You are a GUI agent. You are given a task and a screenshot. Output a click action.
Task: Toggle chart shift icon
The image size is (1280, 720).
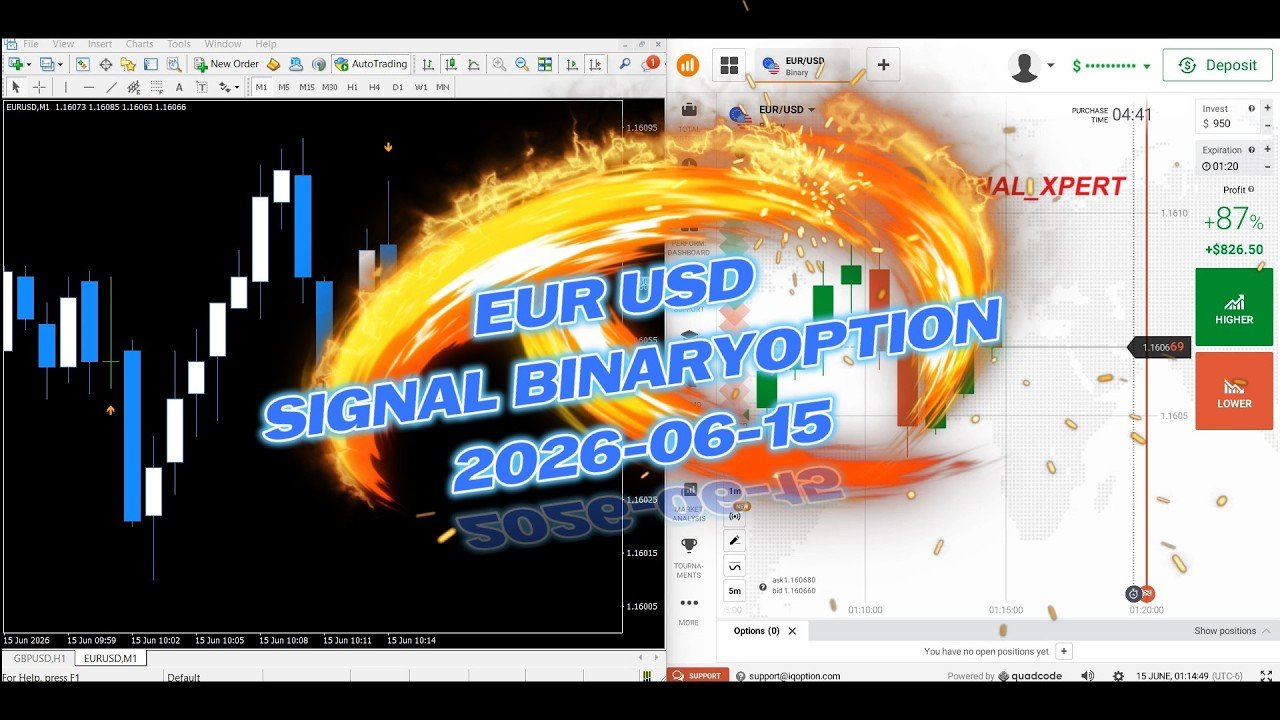pyautogui.click(x=594, y=64)
